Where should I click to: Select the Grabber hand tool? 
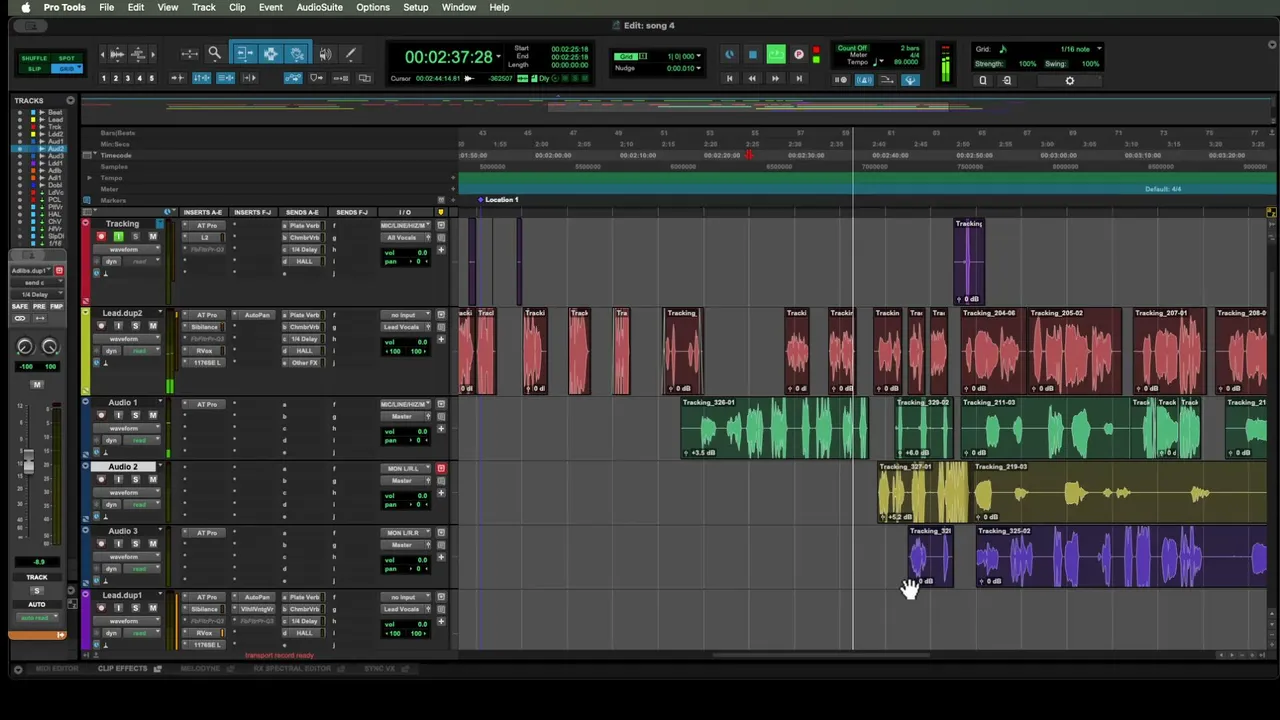[x=297, y=54]
